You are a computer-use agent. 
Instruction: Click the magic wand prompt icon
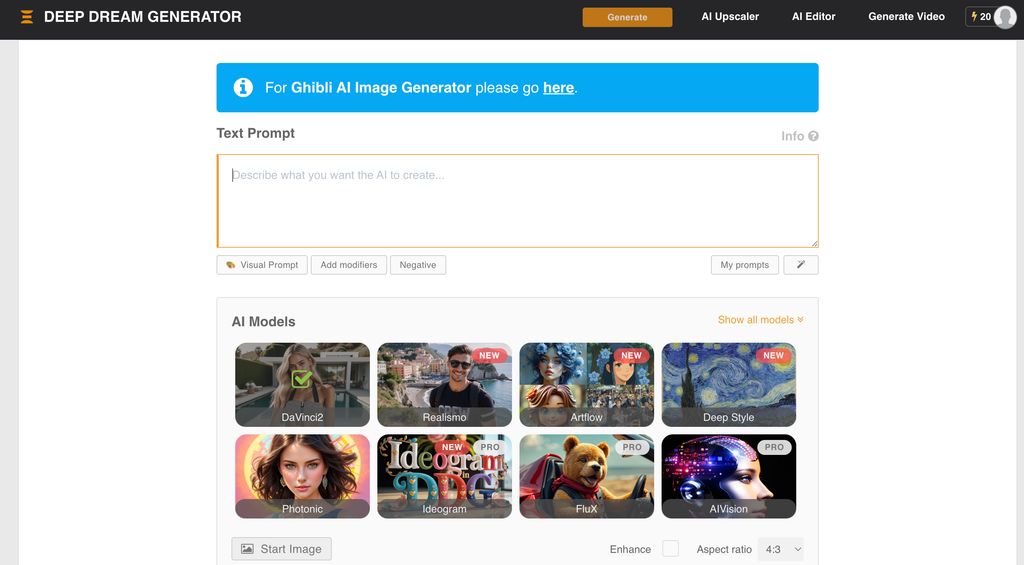click(x=801, y=265)
